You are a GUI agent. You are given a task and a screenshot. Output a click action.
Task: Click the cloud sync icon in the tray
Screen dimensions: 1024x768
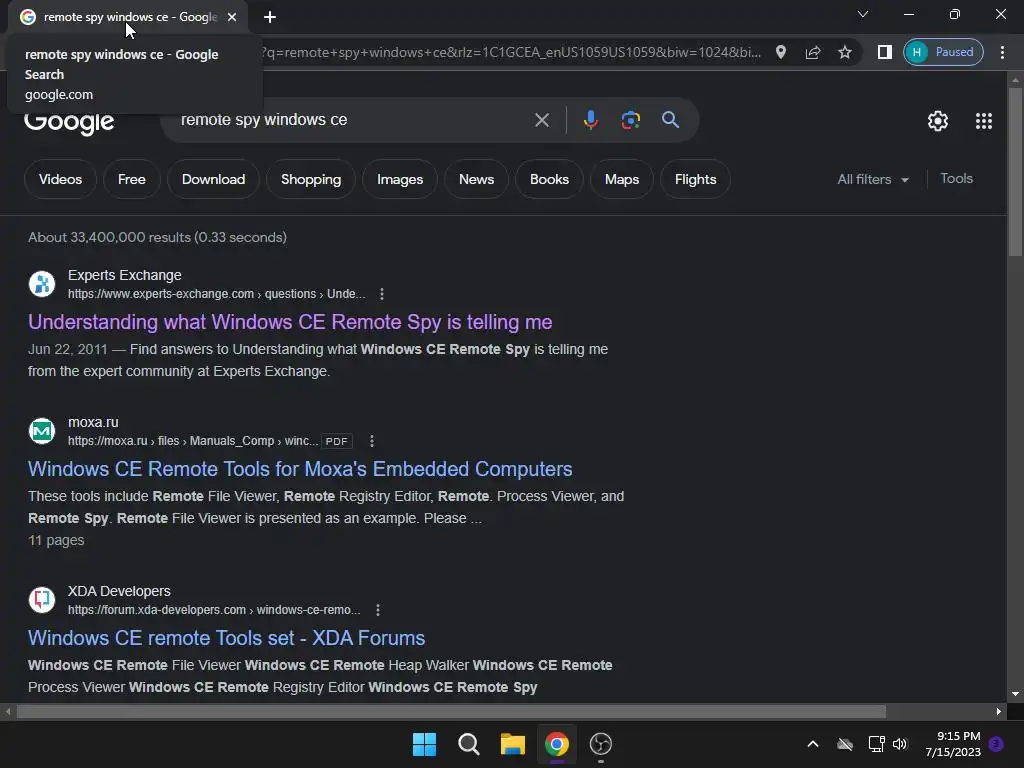(845, 744)
